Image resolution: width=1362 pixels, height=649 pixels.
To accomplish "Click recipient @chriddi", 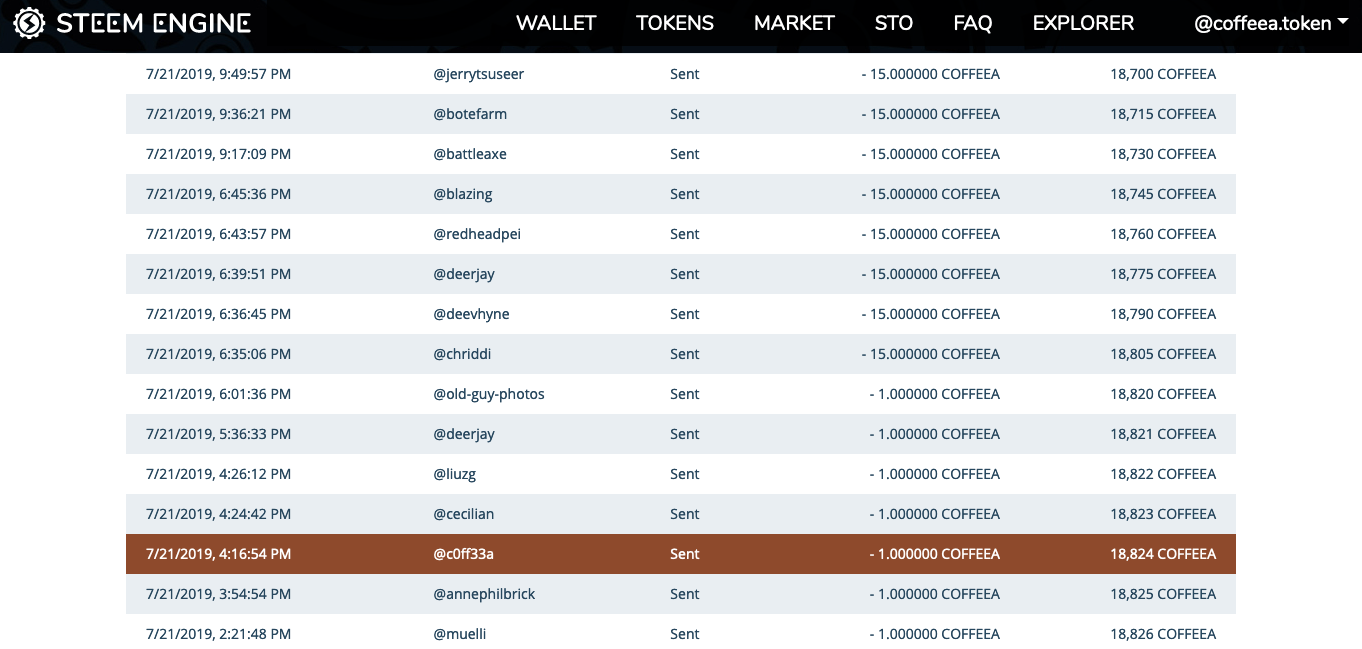I will click(462, 354).
